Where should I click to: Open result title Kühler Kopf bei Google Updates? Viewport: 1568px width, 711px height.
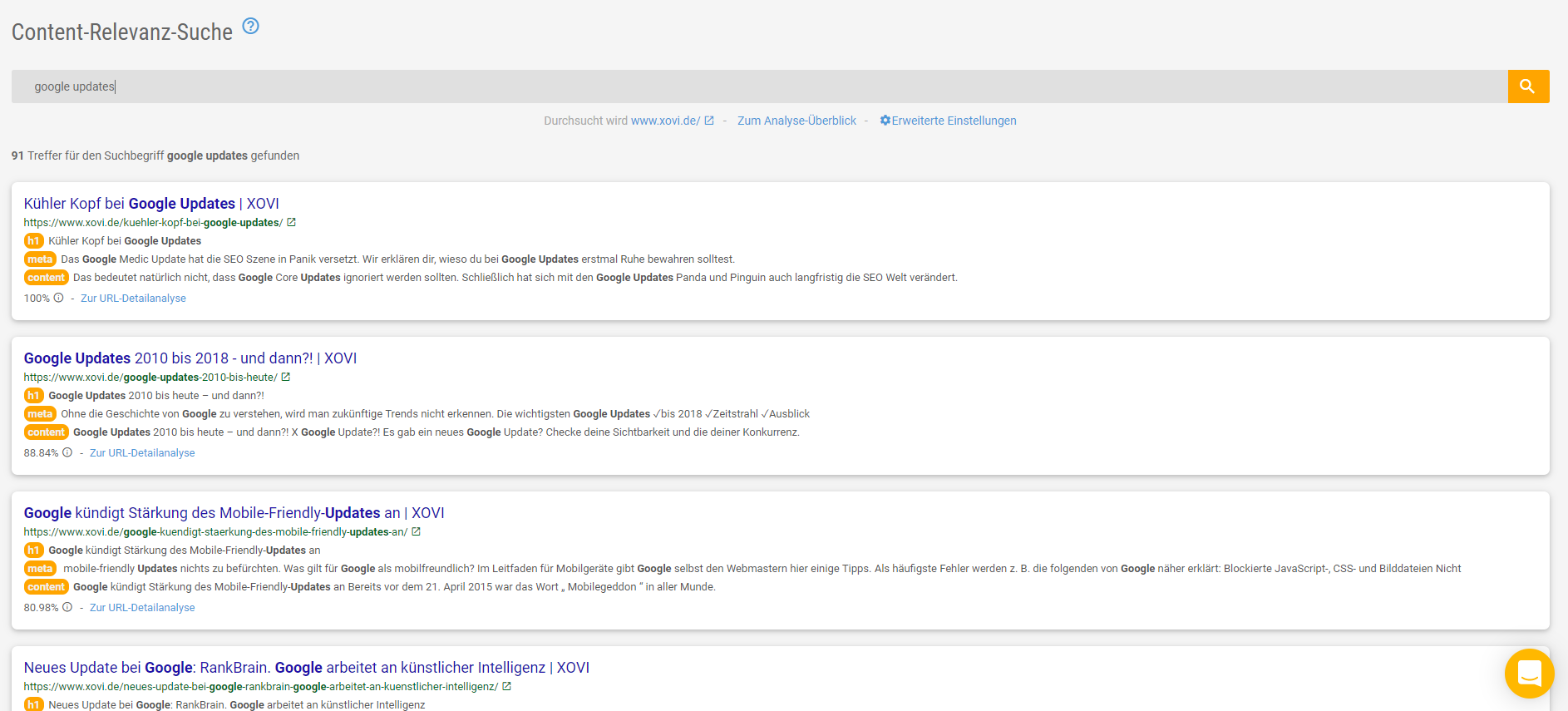click(x=151, y=204)
